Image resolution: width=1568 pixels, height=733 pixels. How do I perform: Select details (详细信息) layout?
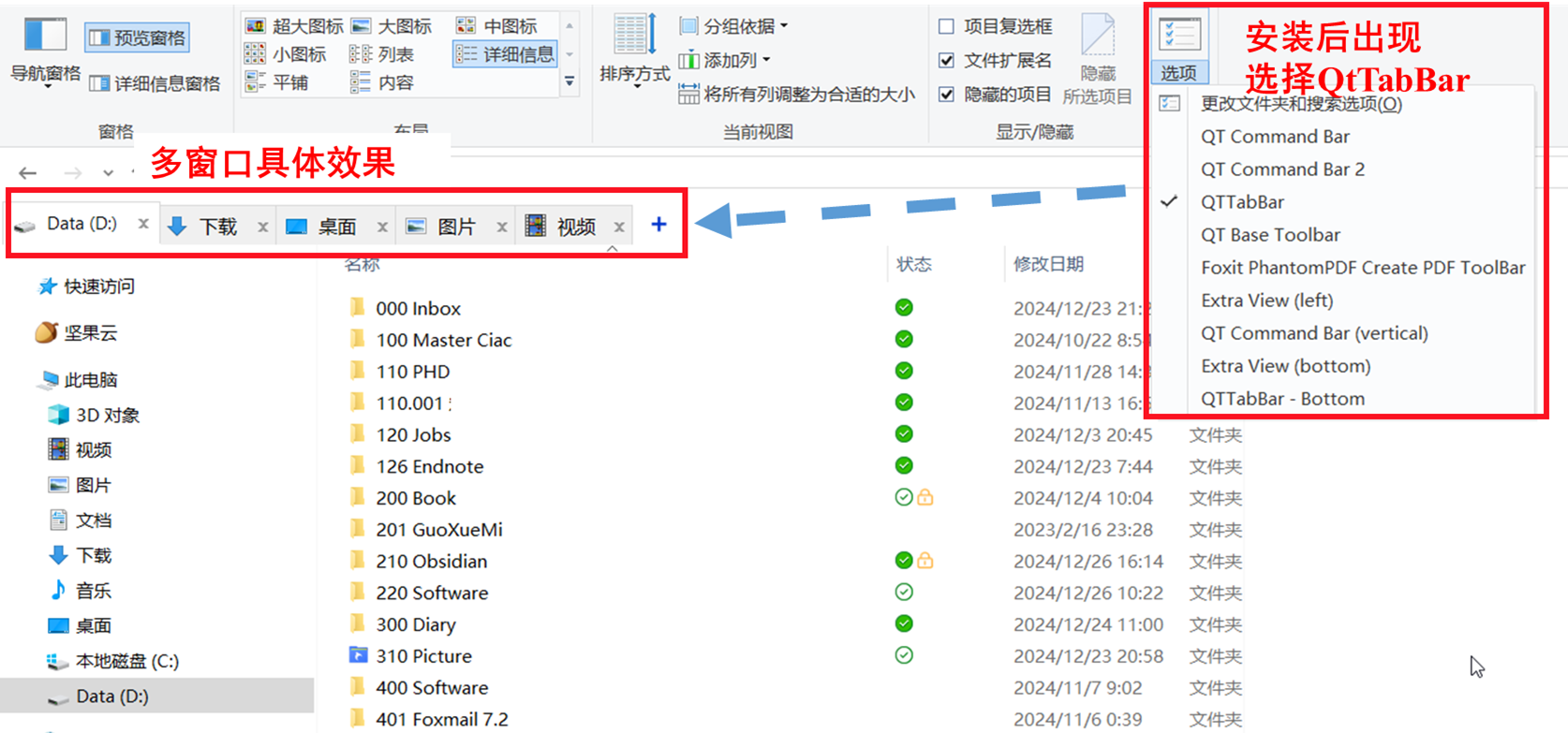click(505, 54)
